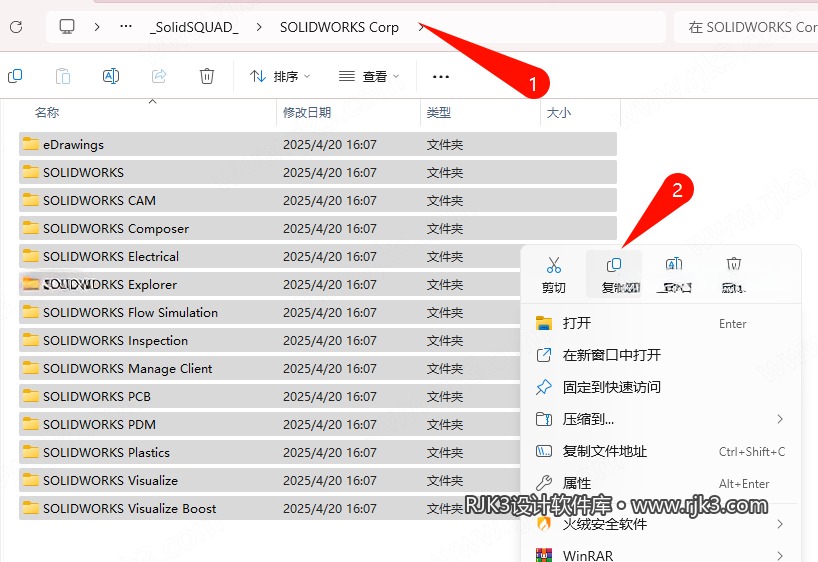Choose 固定到快速访问 from context menu

tap(660, 387)
